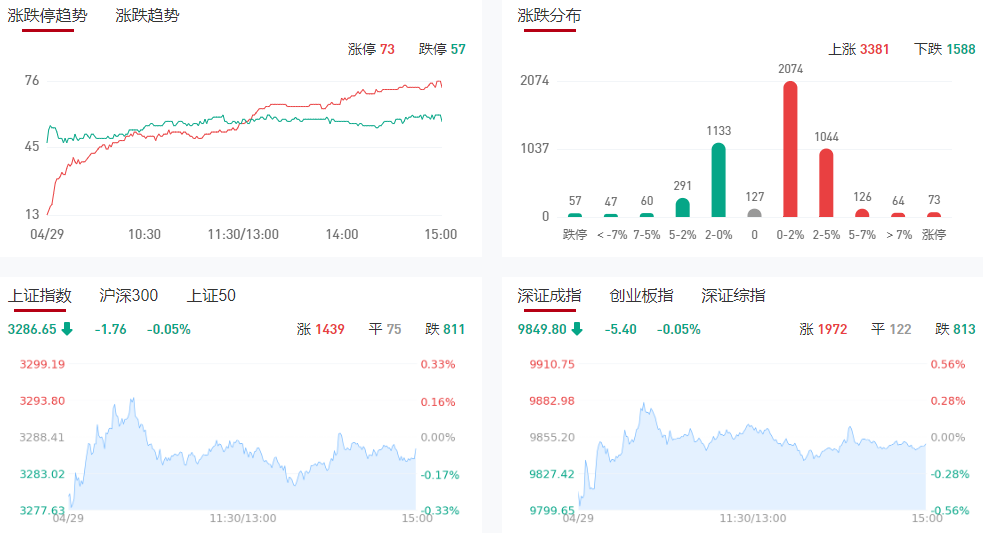
Task: Click the green 5-2% bar labeled 291
Action: 682,208
